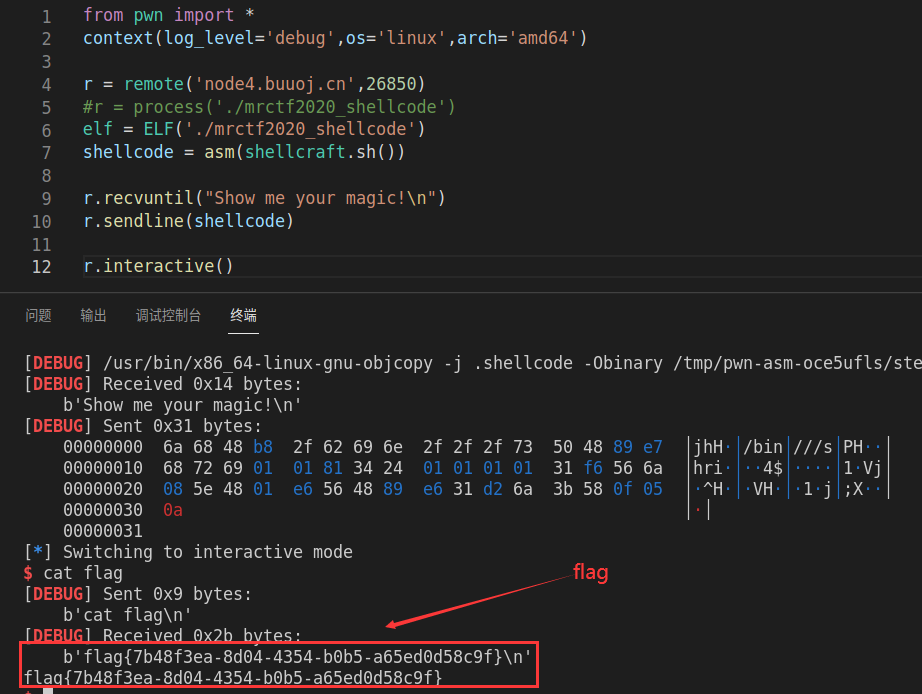Viewport: 922px width, 694px height.
Task: Select the 终端 tab
Action: tap(243, 316)
